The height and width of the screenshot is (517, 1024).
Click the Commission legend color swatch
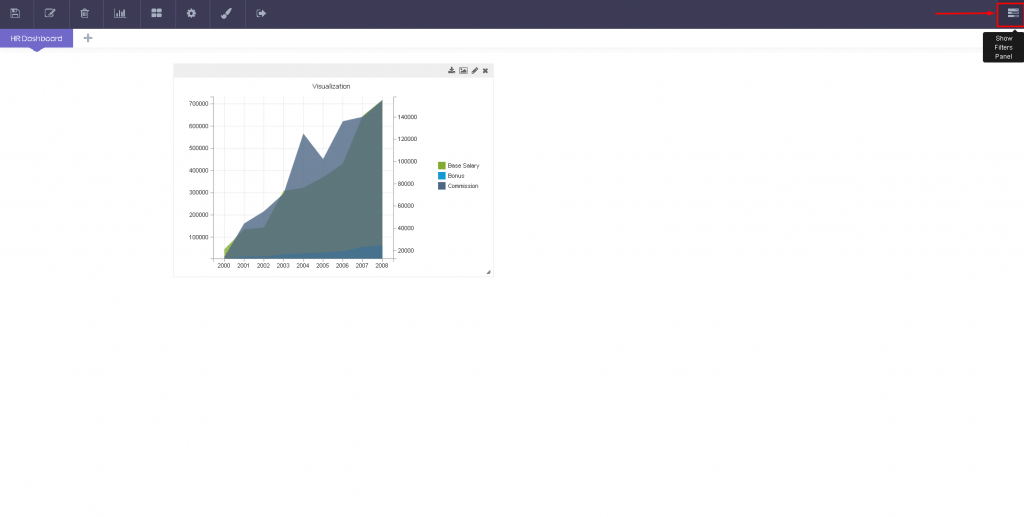coord(442,186)
